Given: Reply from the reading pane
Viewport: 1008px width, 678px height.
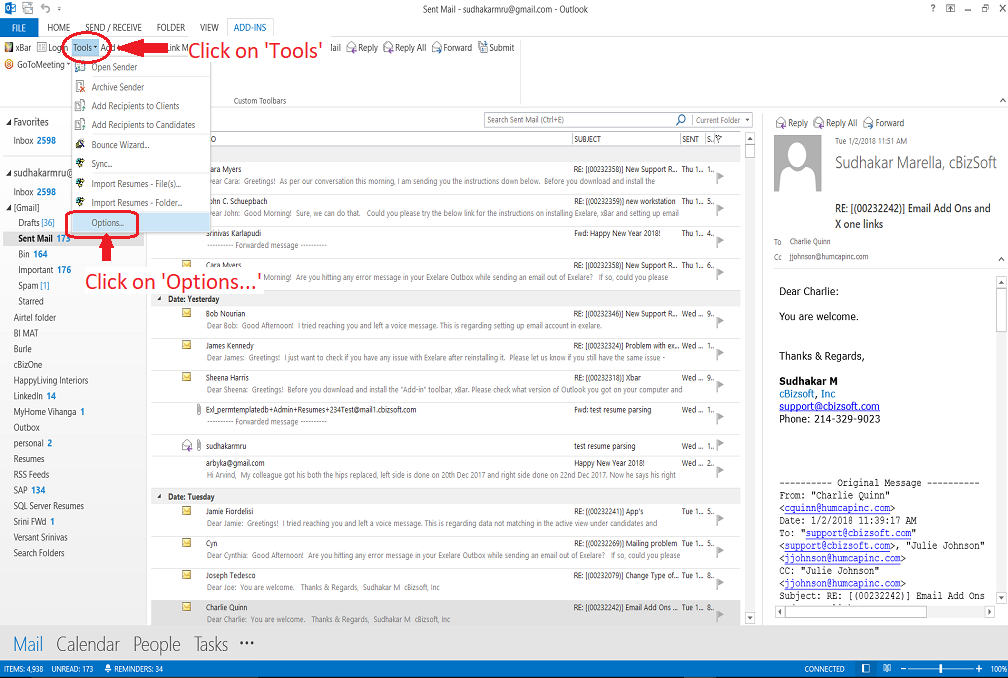Looking at the screenshot, I should [792, 123].
